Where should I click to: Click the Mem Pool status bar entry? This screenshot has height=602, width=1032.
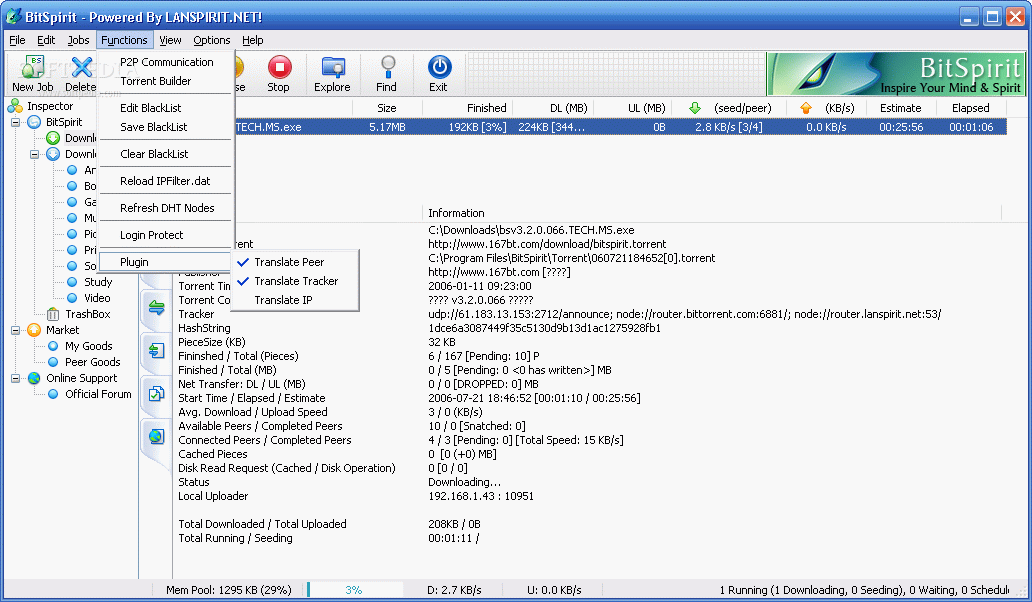point(228,590)
